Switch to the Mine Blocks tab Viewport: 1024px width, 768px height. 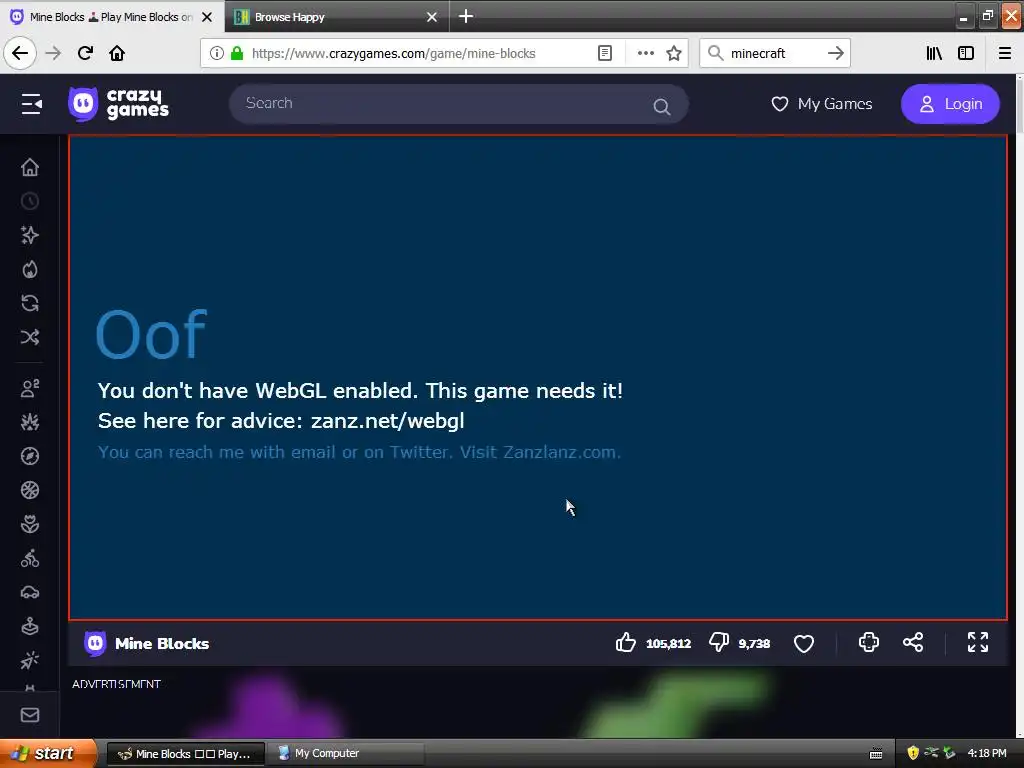pos(111,17)
